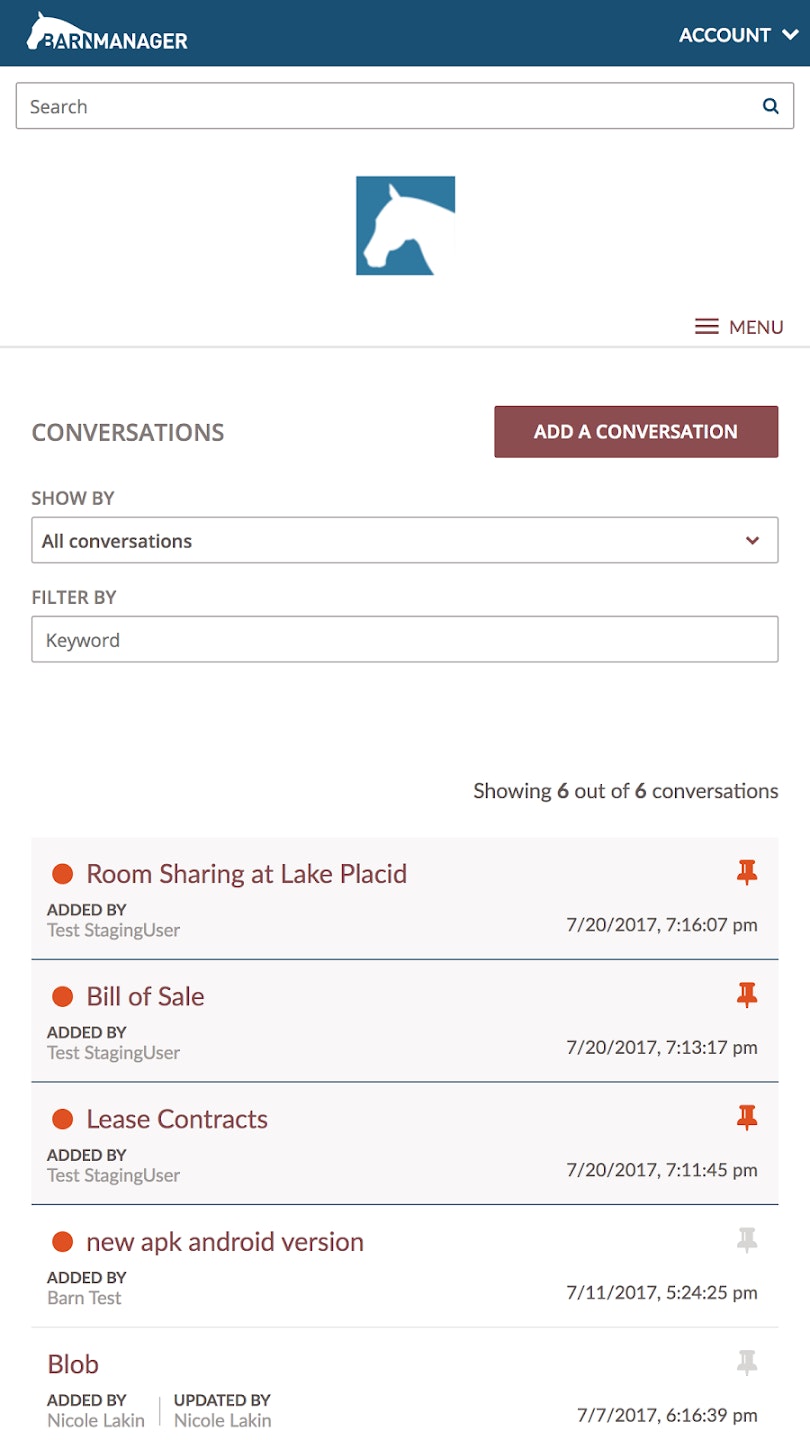Click Add a Conversation button
This screenshot has height=1440, width=810.
point(635,432)
